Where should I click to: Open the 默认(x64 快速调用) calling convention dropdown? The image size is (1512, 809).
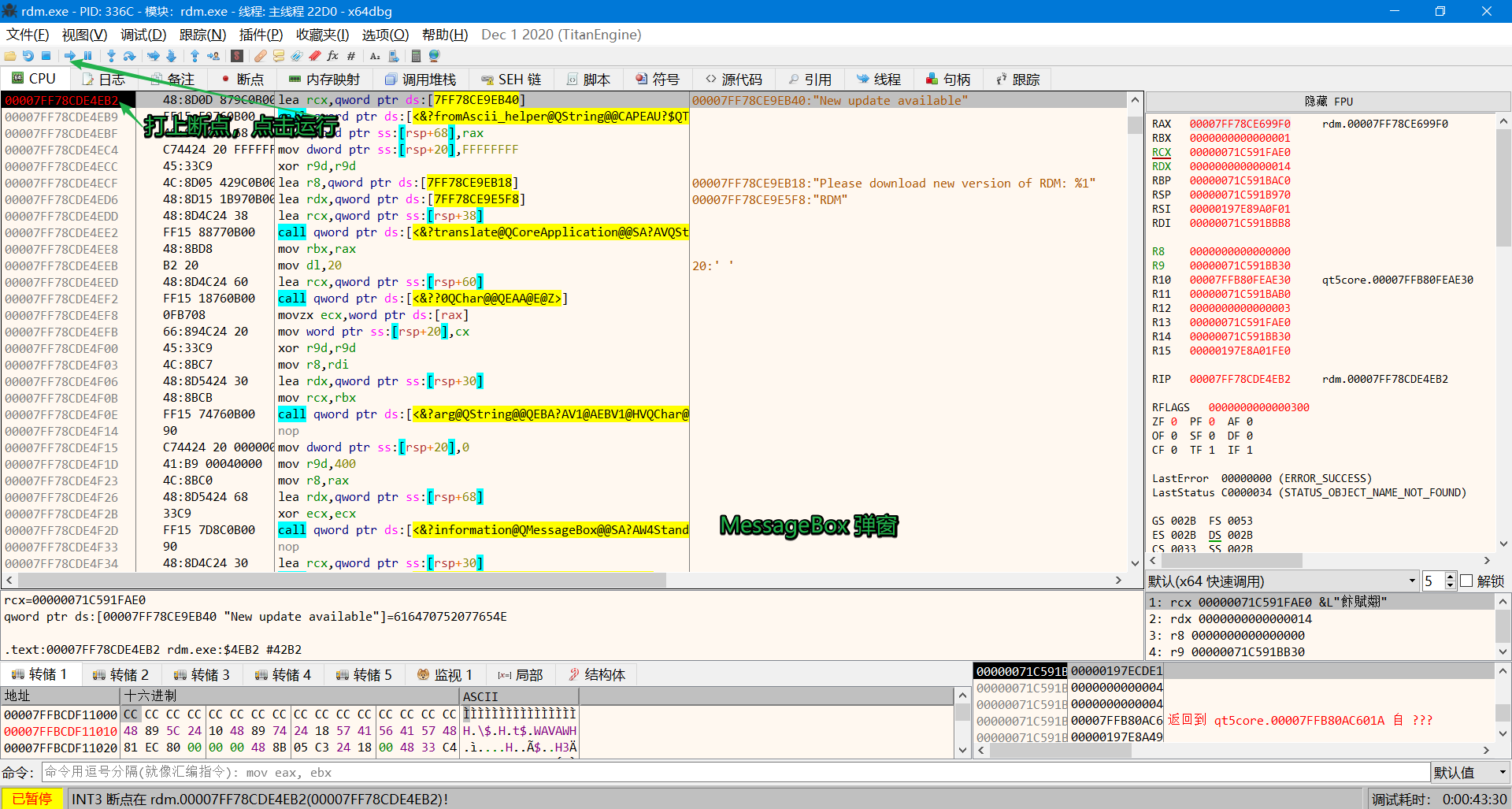(1281, 581)
